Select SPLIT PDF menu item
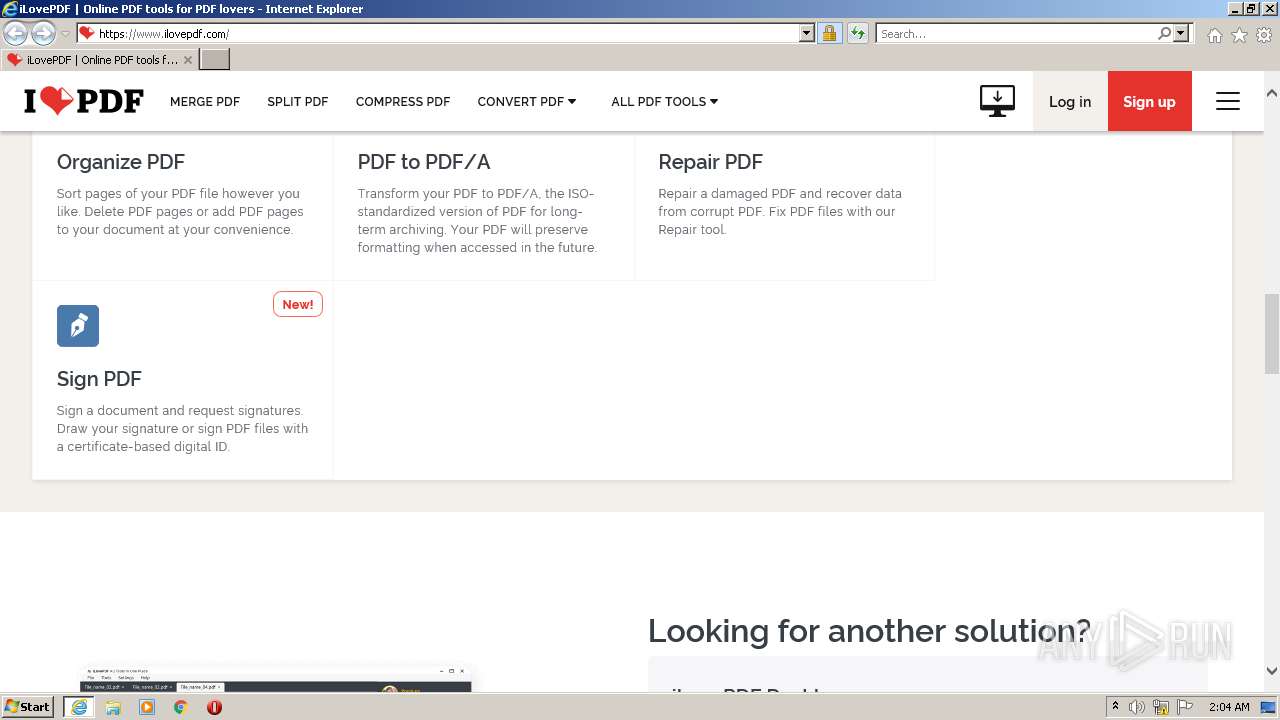This screenshot has width=1280, height=720. tap(298, 101)
